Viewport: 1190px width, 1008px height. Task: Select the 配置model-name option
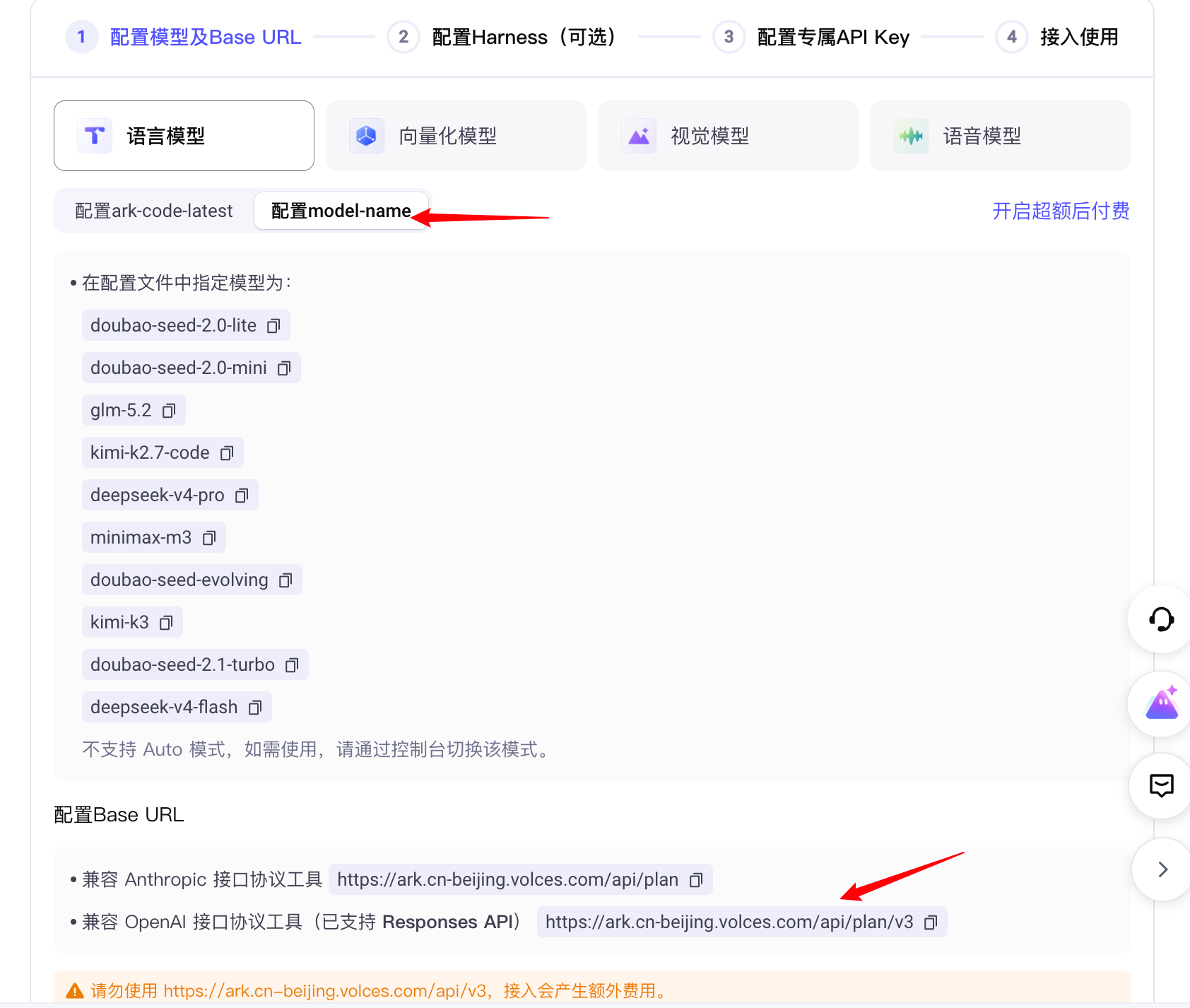click(x=341, y=211)
